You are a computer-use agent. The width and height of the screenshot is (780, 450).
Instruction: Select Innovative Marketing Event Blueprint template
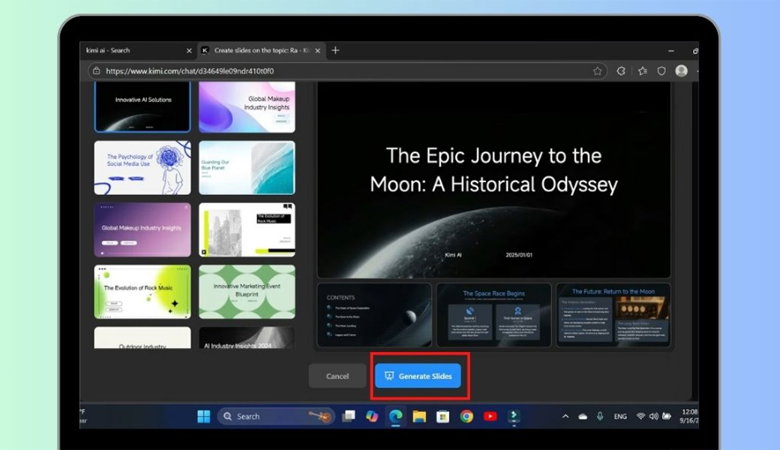[247, 291]
